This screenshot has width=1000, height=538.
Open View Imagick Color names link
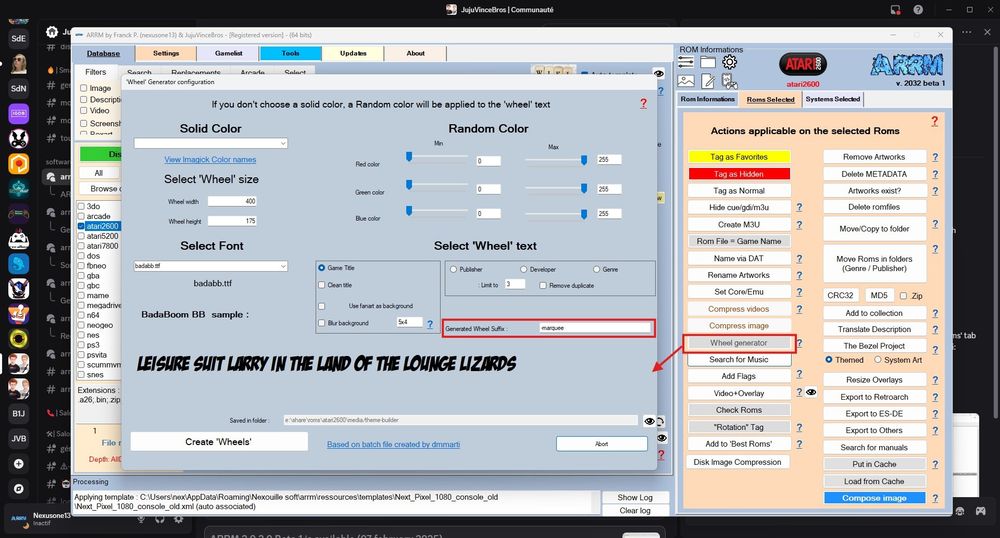tap(210, 159)
